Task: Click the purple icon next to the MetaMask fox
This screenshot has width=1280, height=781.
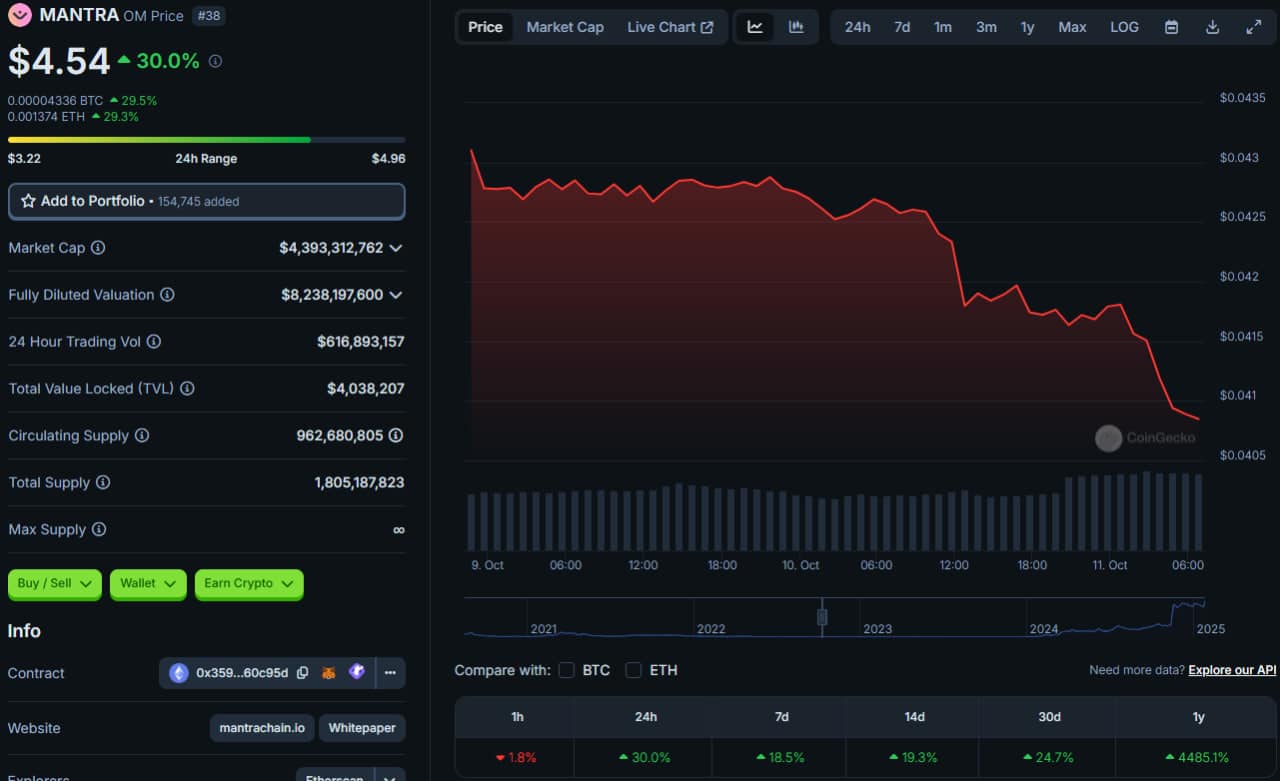Action: [357, 672]
